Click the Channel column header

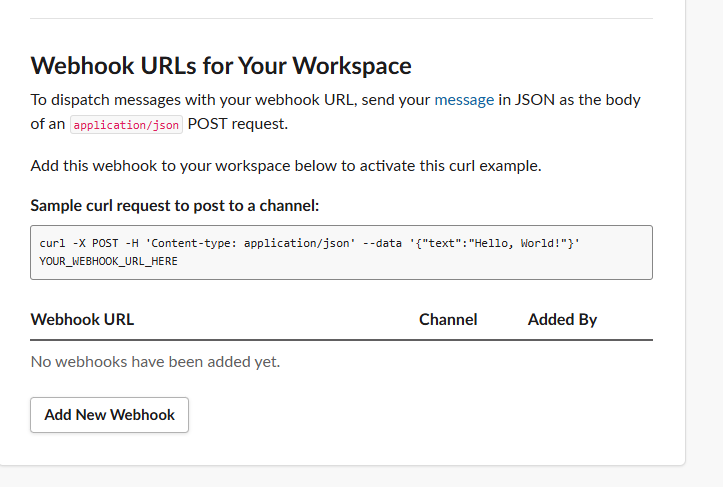(448, 320)
